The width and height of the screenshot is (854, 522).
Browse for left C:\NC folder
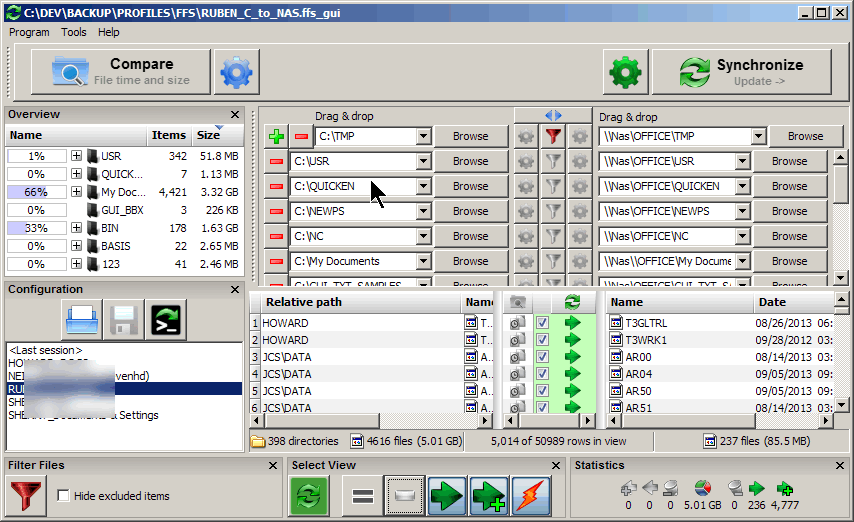(471, 236)
